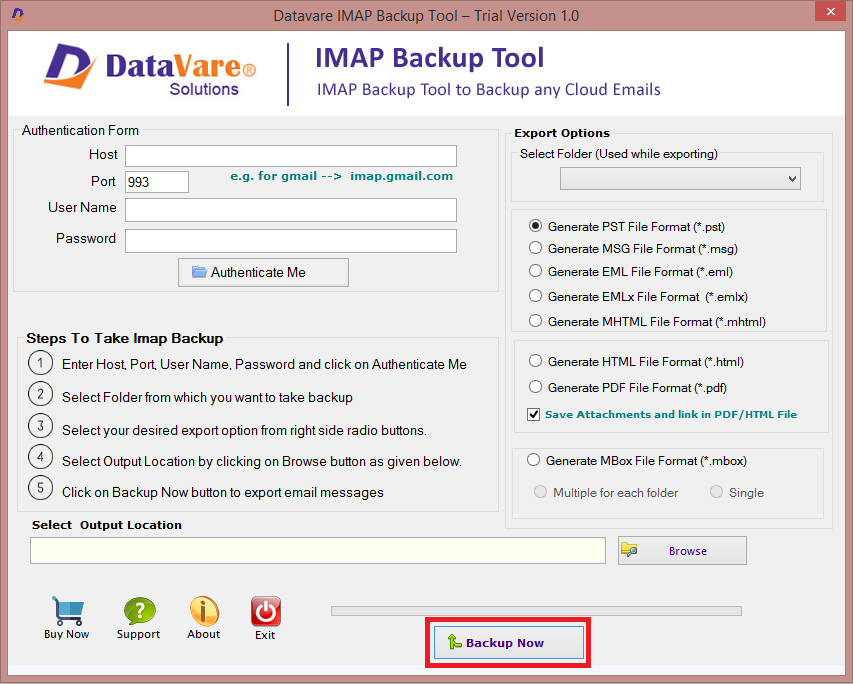The image size is (853, 684).
Task: Open the Select Folder dropdown
Action: click(680, 178)
